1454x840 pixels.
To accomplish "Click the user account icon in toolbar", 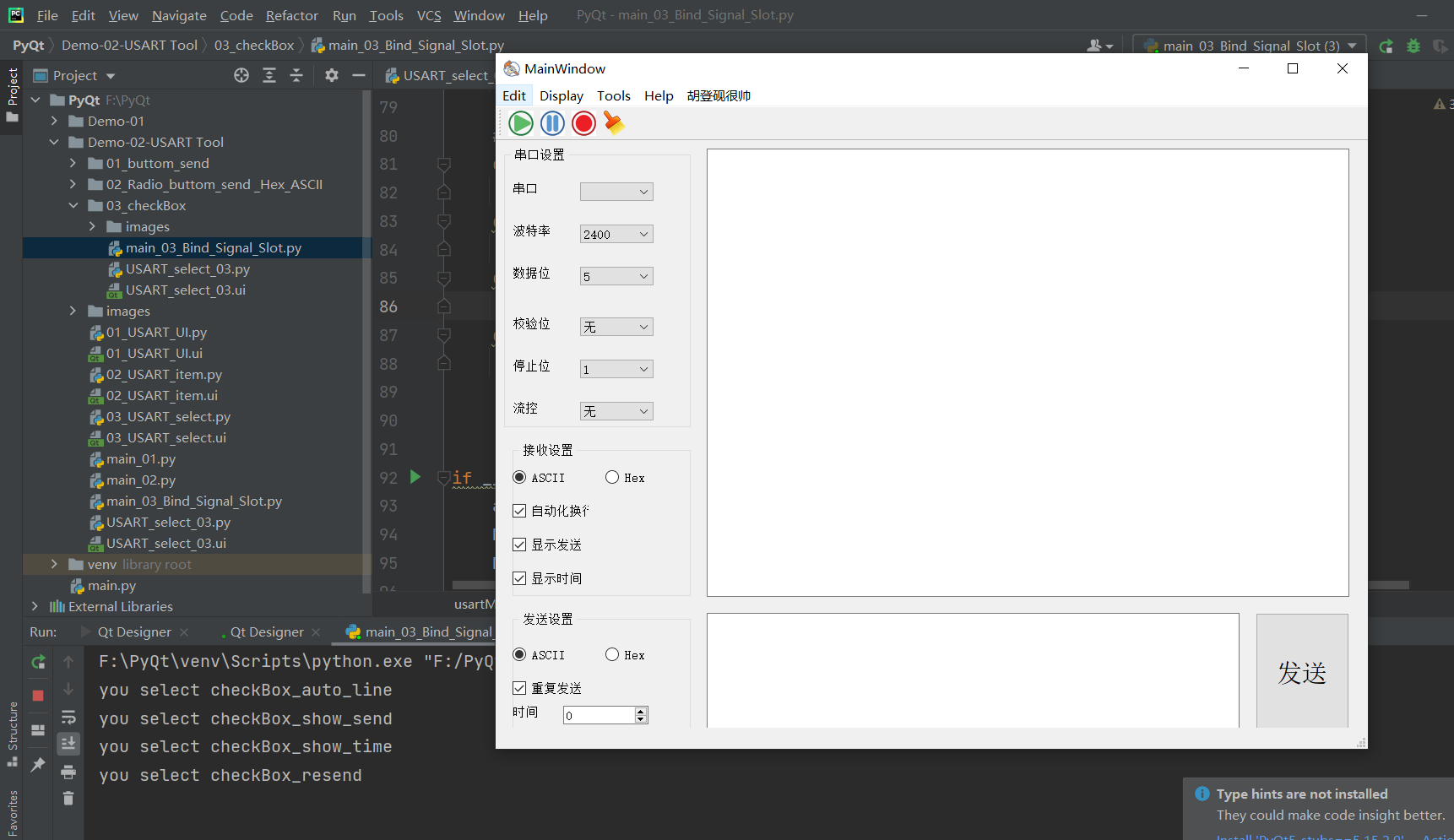I will click(x=1099, y=46).
